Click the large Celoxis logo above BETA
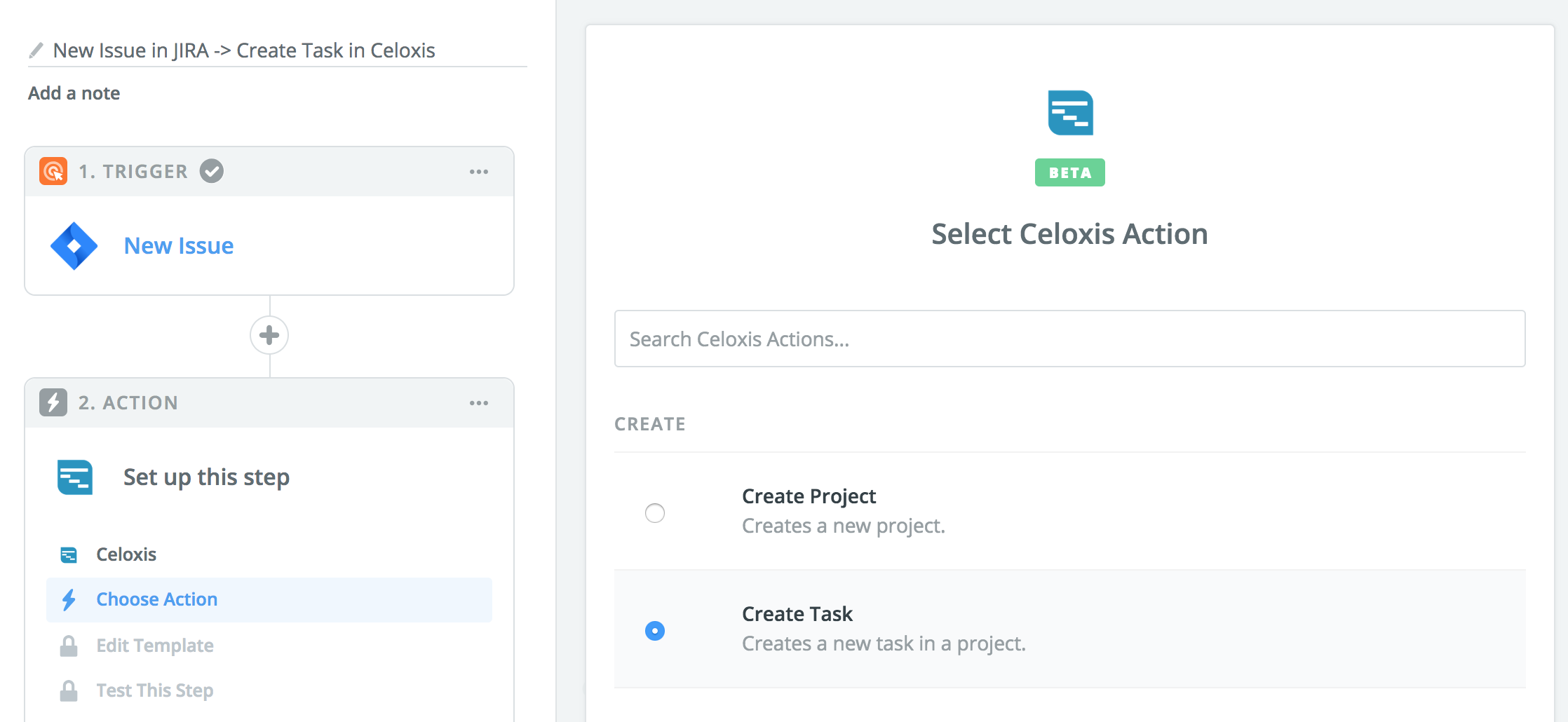The image size is (1568, 722). point(1070,113)
